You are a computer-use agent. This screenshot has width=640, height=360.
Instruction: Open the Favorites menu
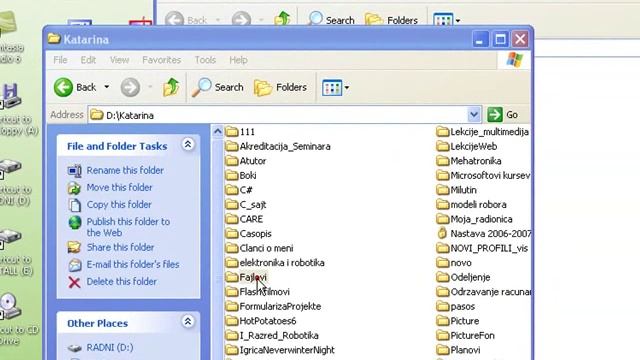(x=161, y=60)
